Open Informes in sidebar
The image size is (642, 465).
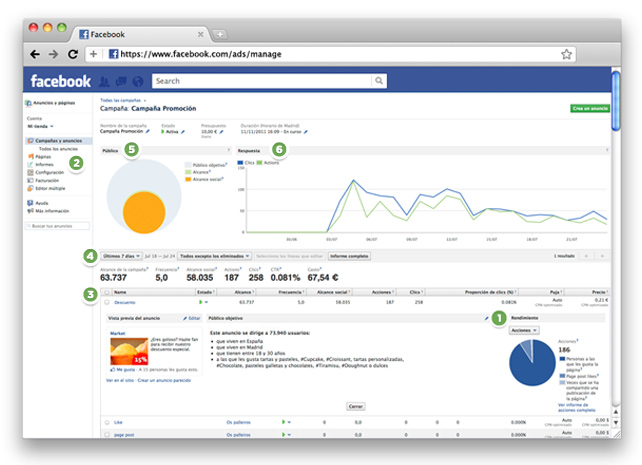coord(44,165)
